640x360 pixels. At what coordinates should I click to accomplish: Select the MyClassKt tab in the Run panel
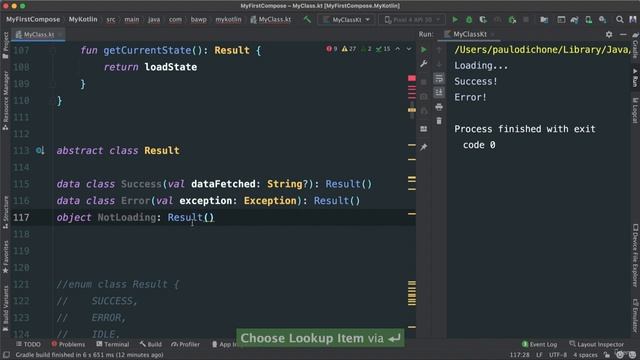470,34
